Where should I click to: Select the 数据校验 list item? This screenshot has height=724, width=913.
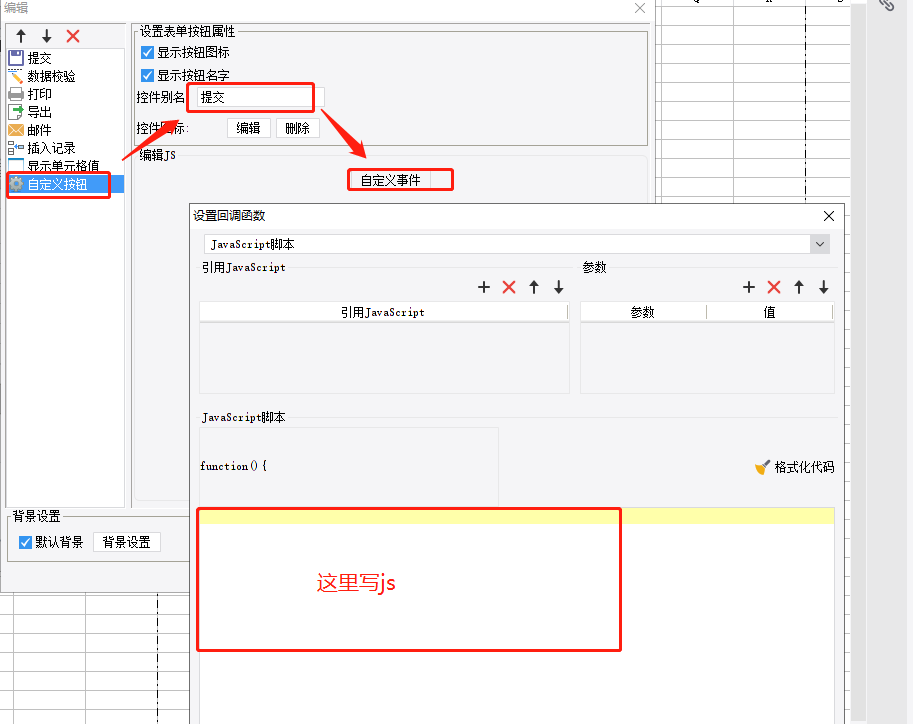tap(51, 76)
